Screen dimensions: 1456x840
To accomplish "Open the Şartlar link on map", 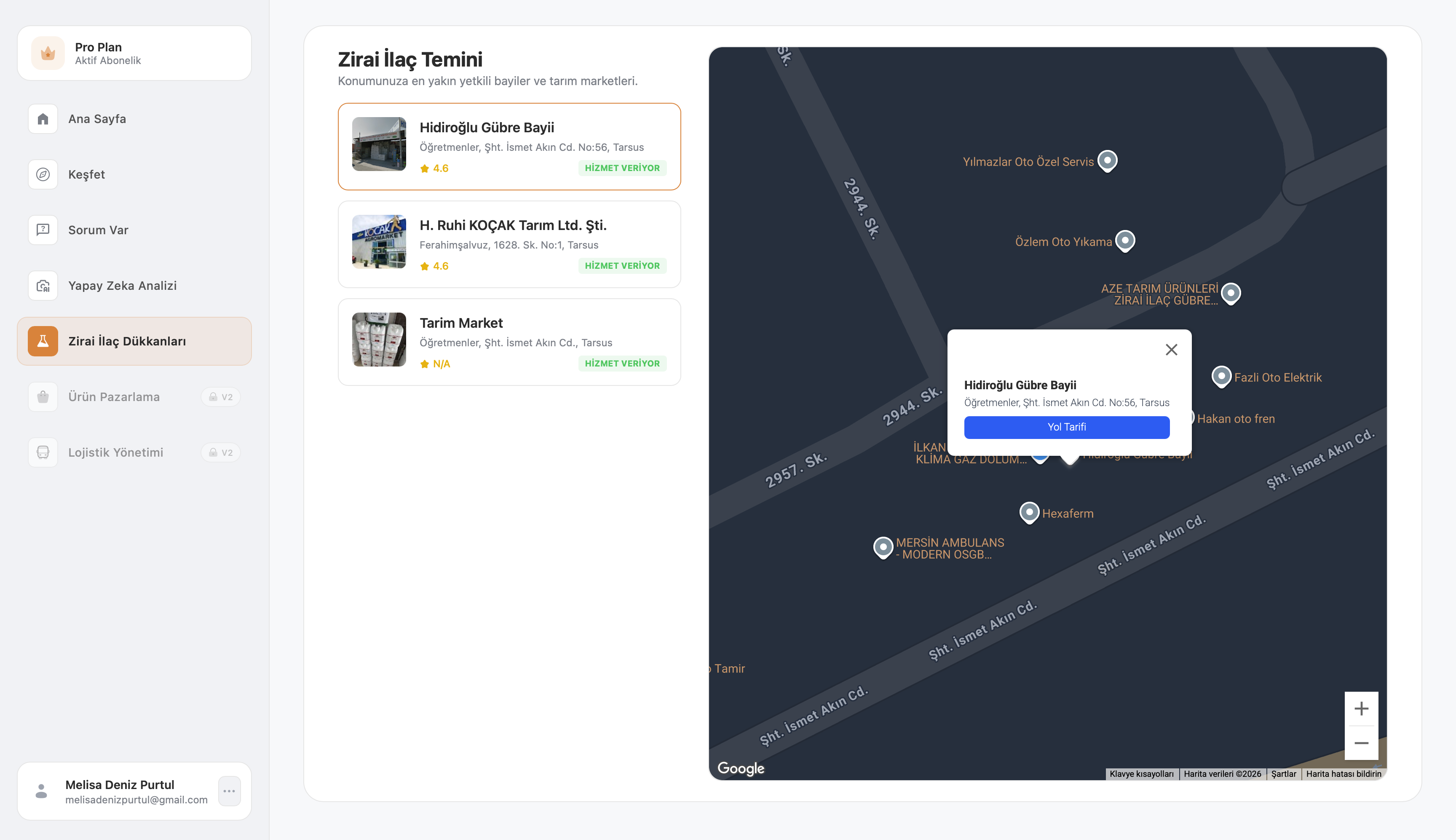I will 1284,774.
